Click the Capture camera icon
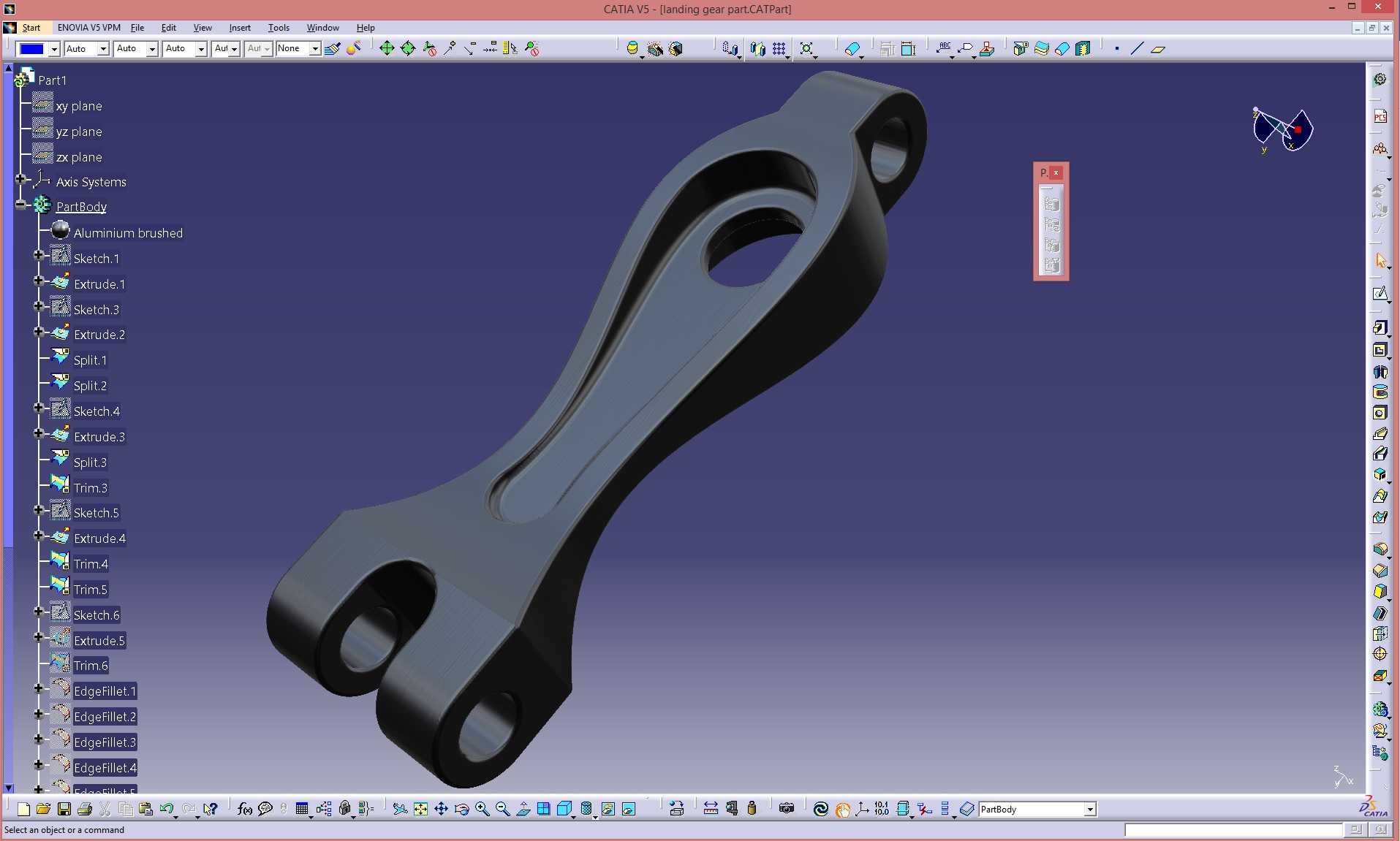This screenshot has width=1400, height=841. point(787,808)
